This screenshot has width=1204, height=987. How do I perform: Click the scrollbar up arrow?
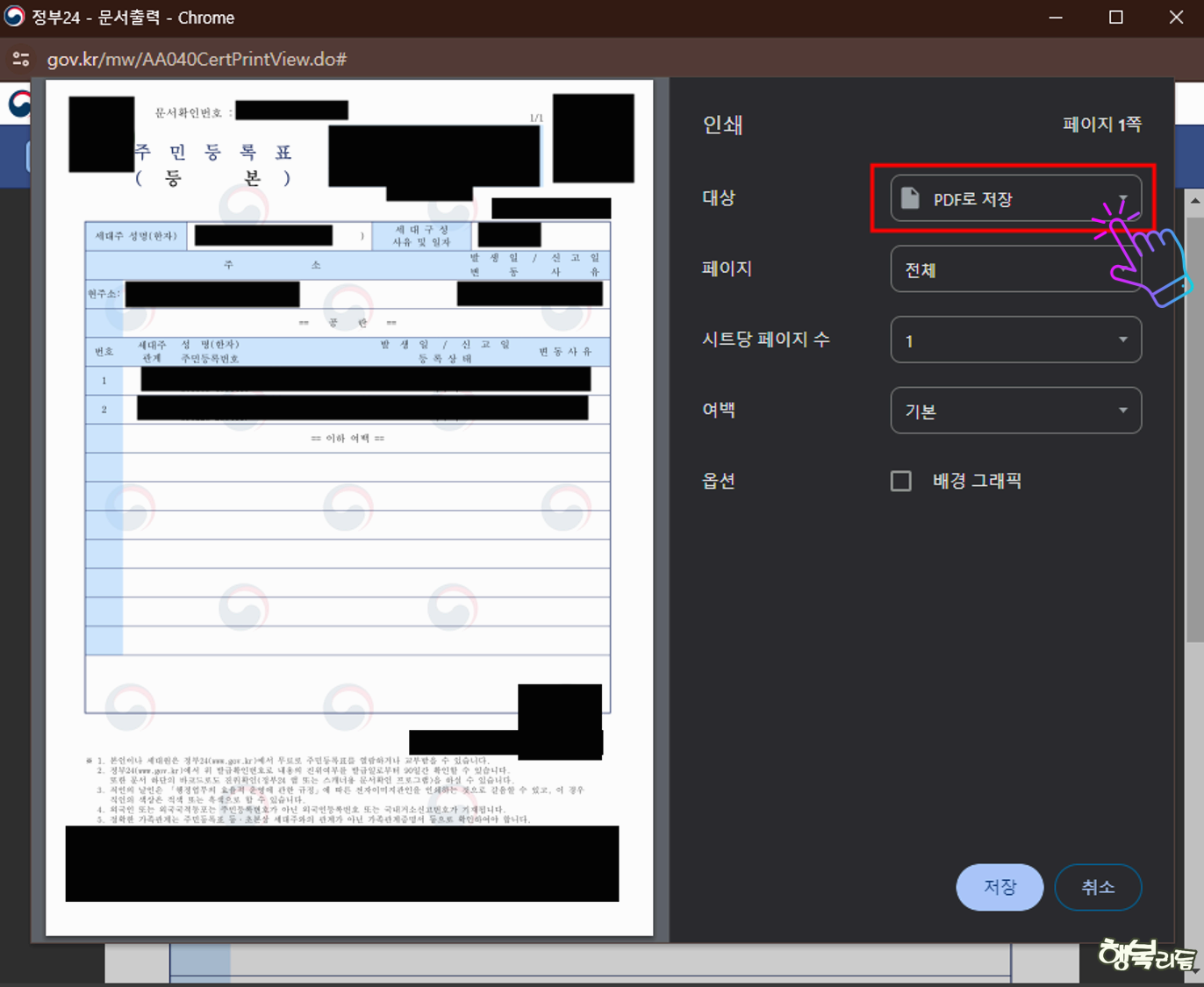pos(1194,200)
